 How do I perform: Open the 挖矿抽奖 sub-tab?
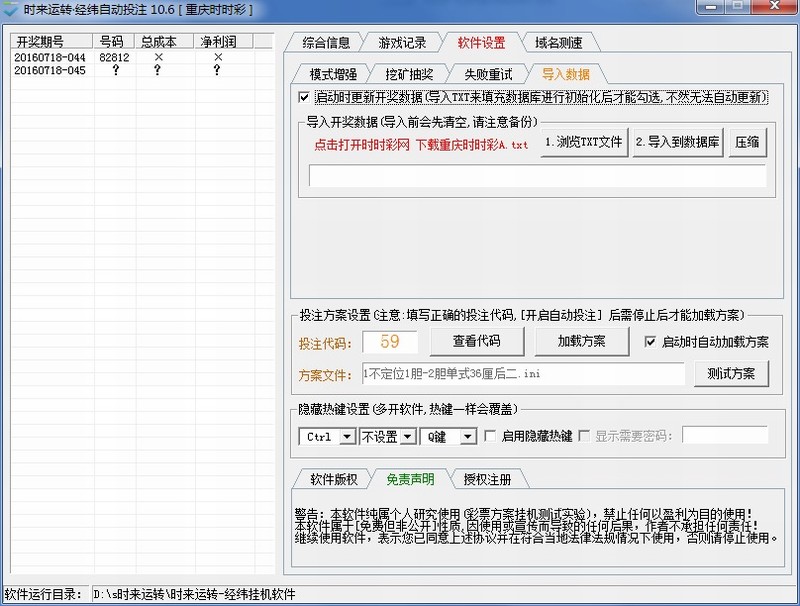point(410,74)
